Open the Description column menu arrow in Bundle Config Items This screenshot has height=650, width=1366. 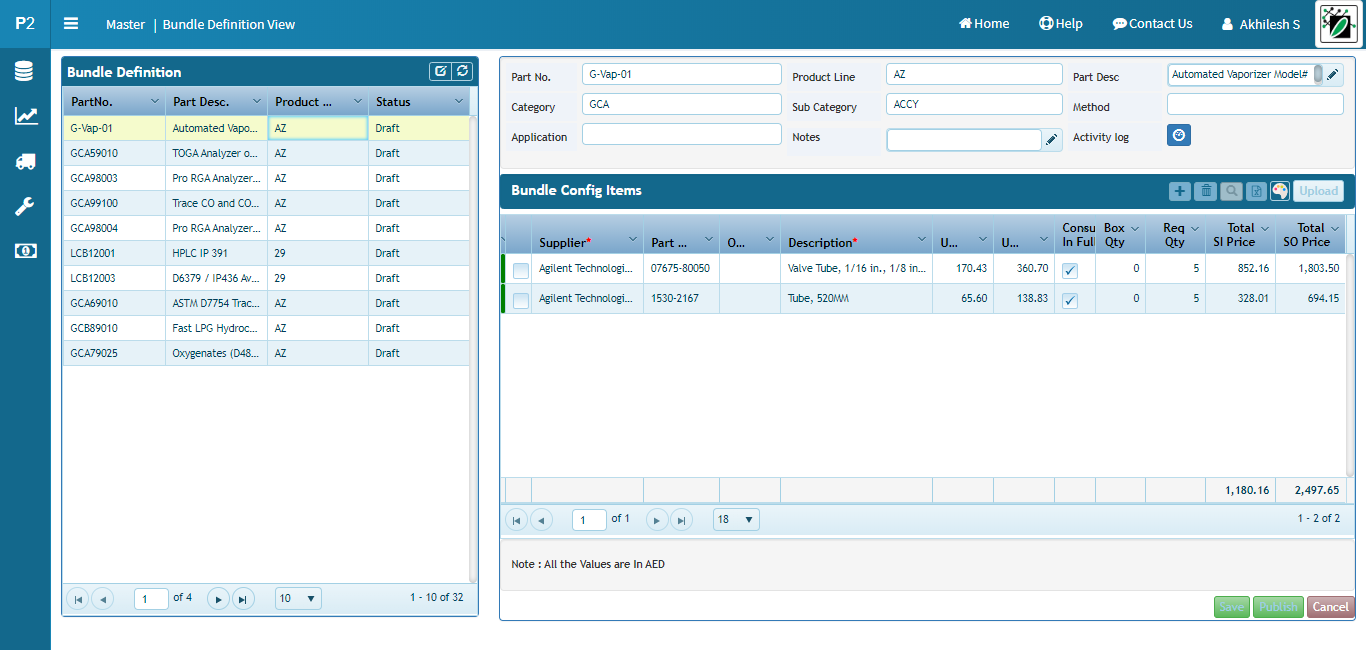point(921,240)
